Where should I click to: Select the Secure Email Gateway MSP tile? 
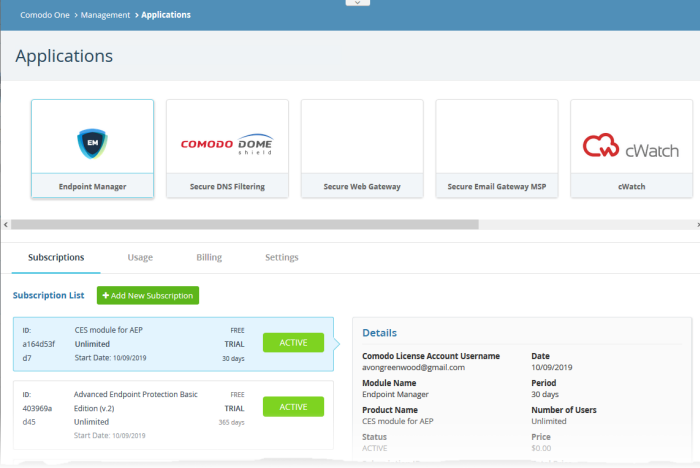click(x=497, y=148)
